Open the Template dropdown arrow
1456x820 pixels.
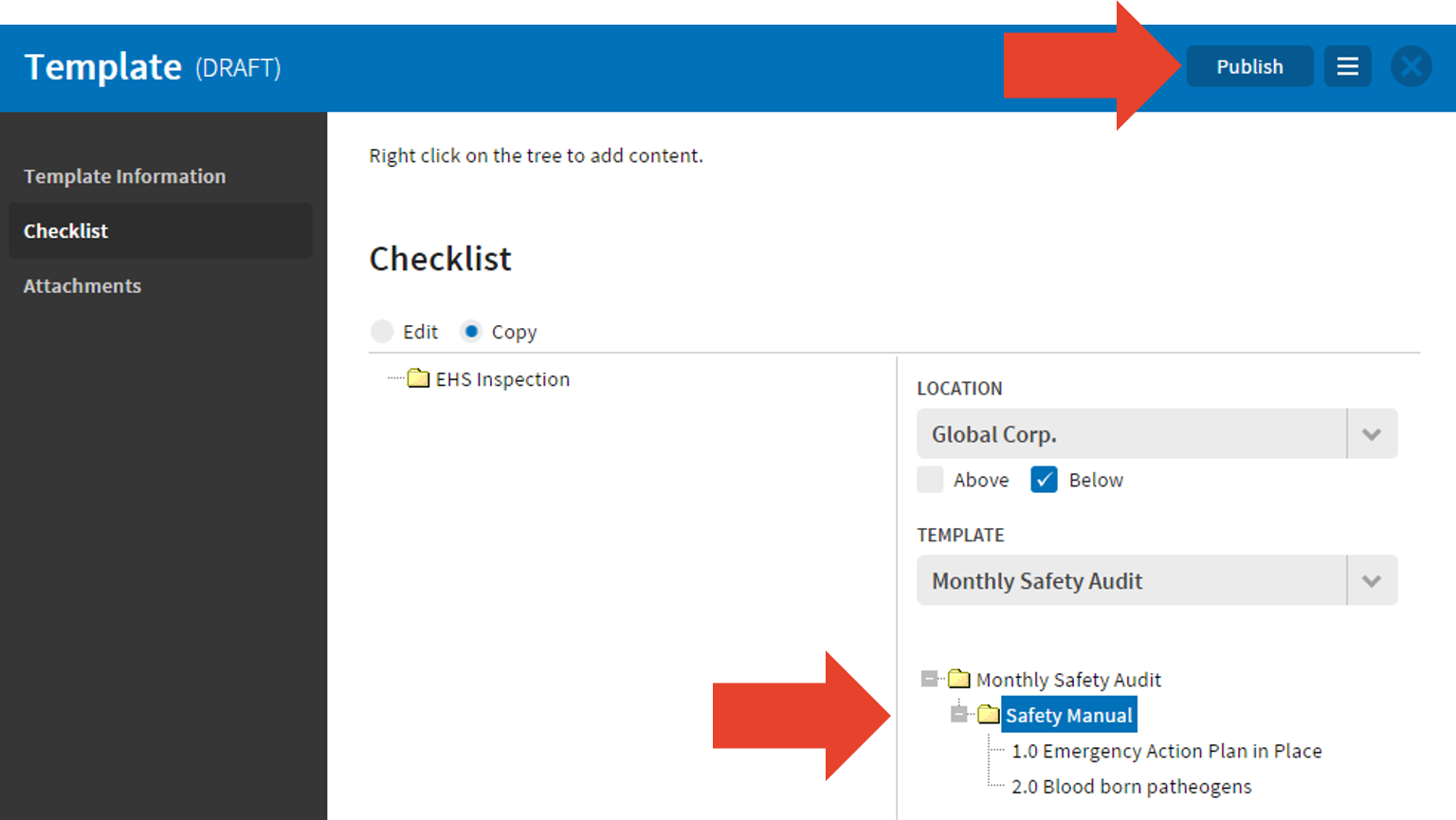(1371, 580)
